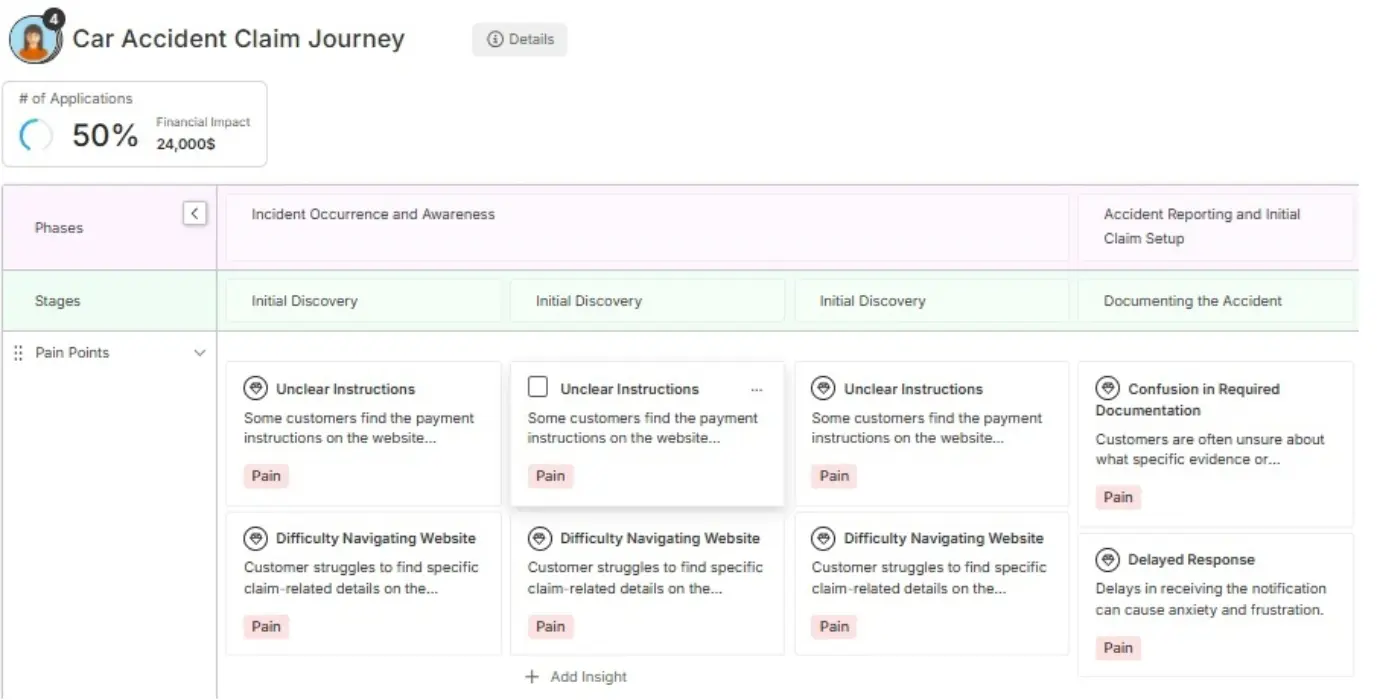Collapse the Pain Points row via its chevron
1377x700 pixels.
click(x=199, y=352)
